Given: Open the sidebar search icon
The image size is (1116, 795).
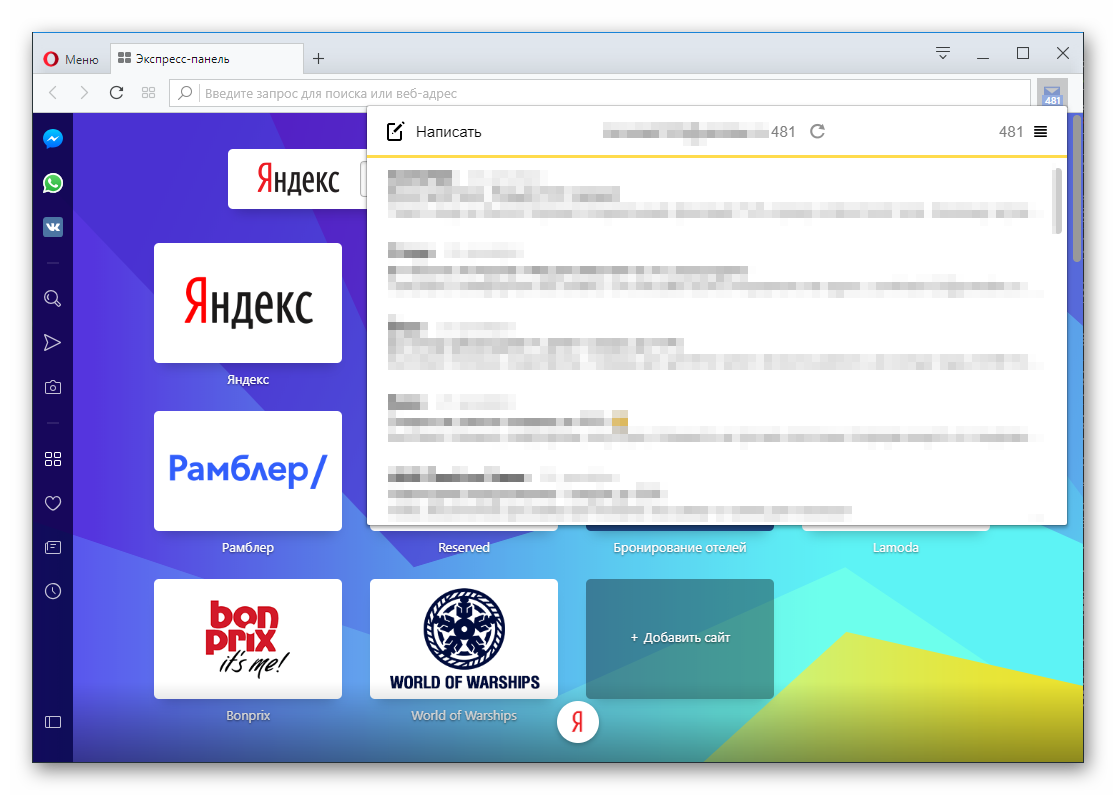Looking at the screenshot, I should click(x=53, y=299).
